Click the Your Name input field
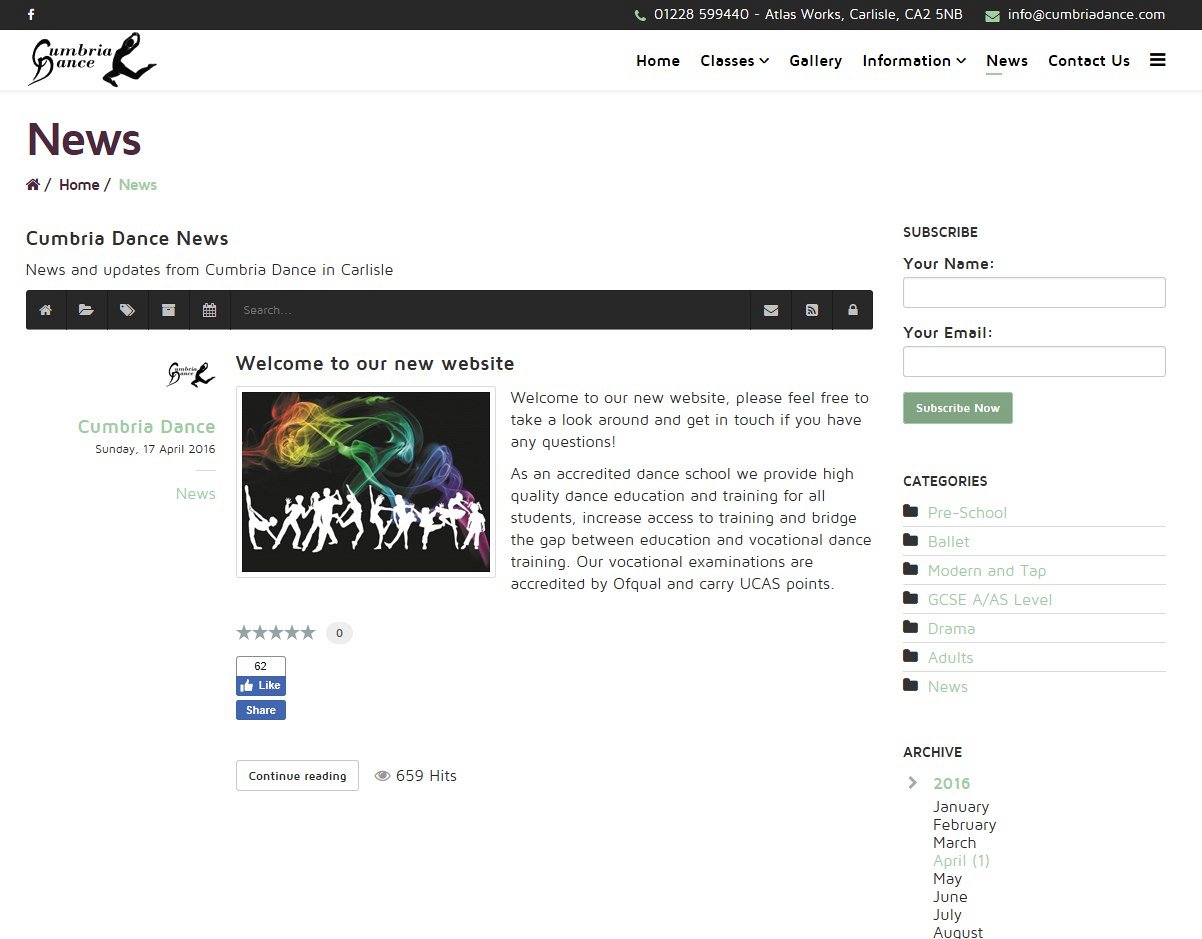 click(1034, 293)
